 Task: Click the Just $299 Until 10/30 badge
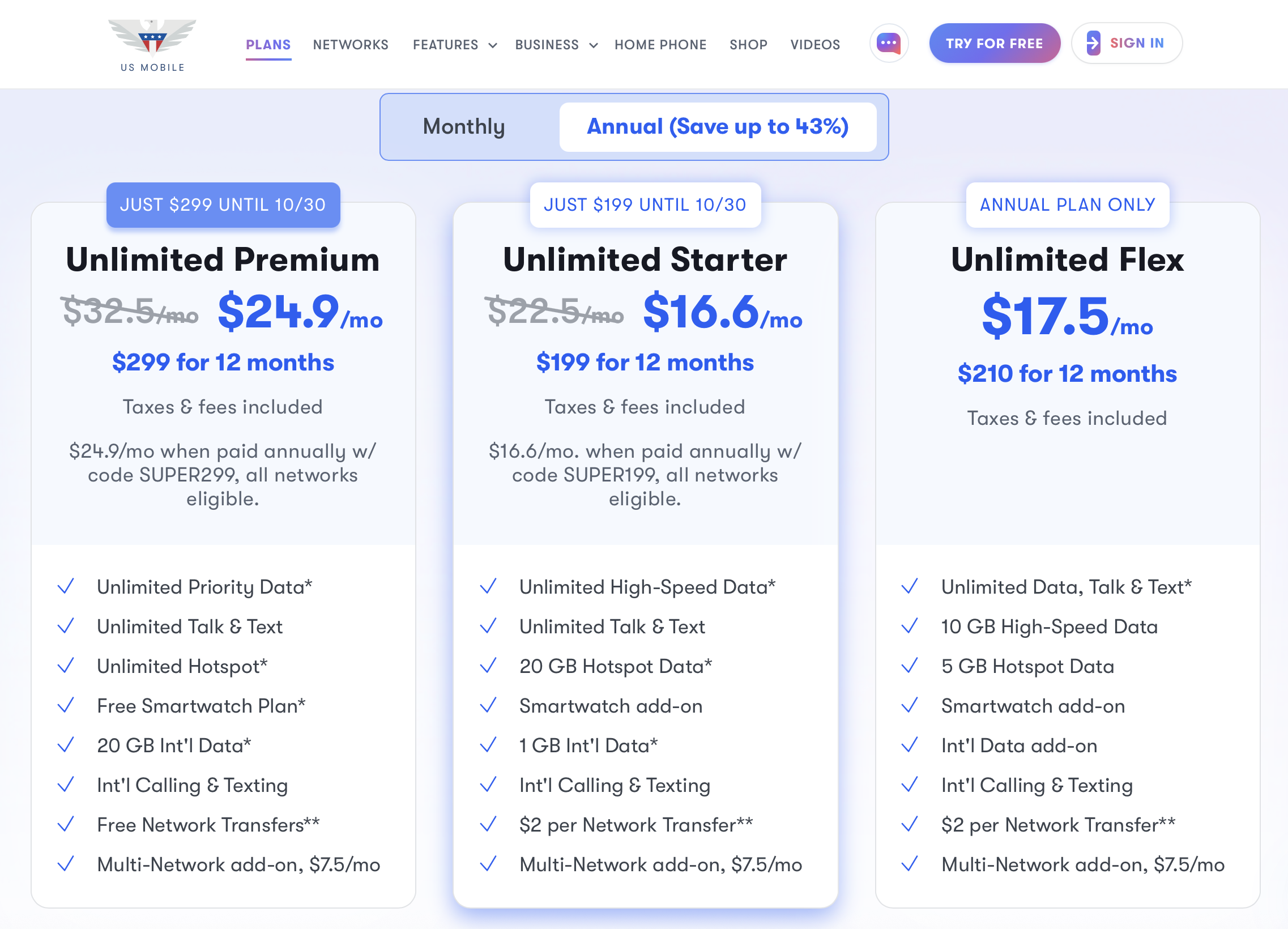click(x=223, y=205)
